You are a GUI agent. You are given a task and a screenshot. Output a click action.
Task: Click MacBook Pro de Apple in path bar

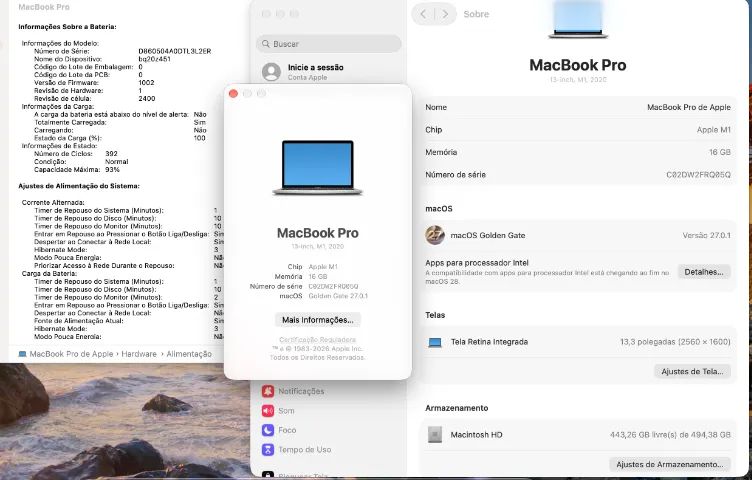coord(71,354)
